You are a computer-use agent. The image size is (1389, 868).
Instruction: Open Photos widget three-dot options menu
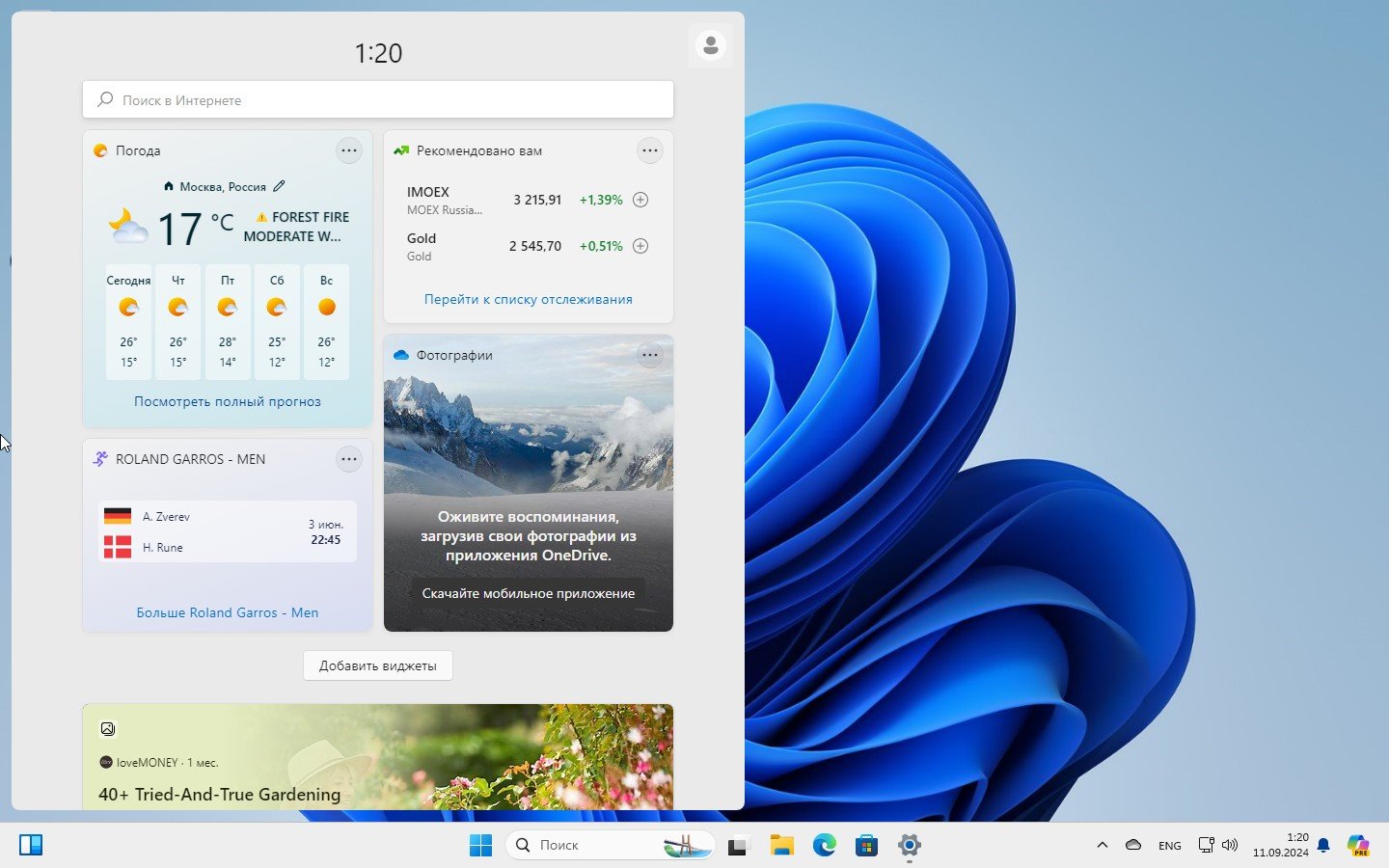click(650, 355)
